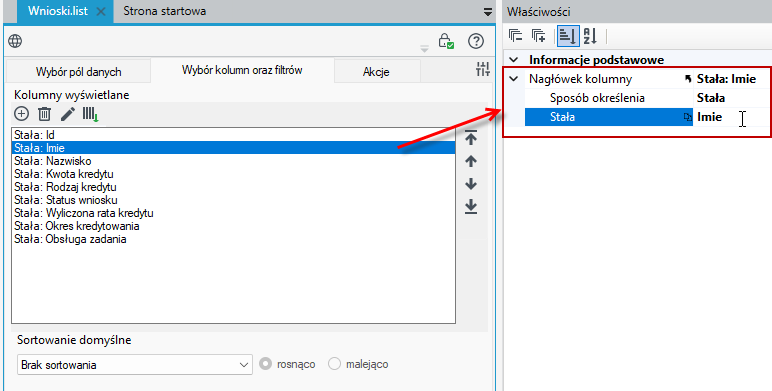
Task: Switch to Wybór pól danych tab
Action: [78, 72]
